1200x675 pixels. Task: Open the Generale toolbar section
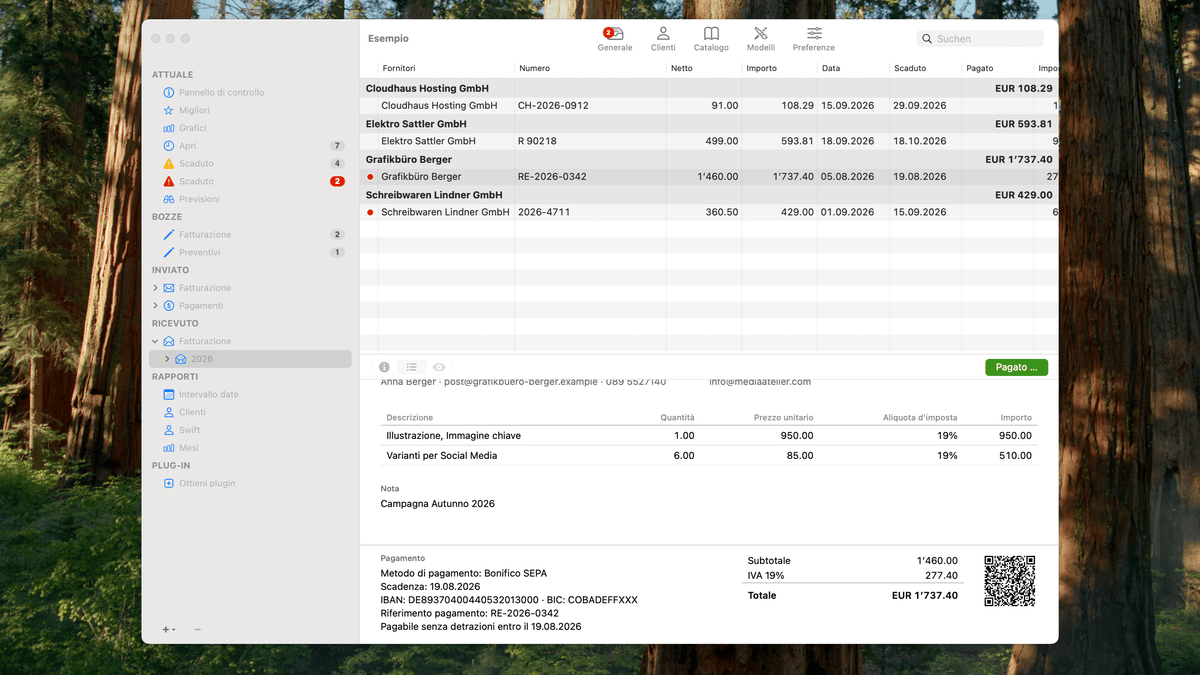pyautogui.click(x=615, y=39)
